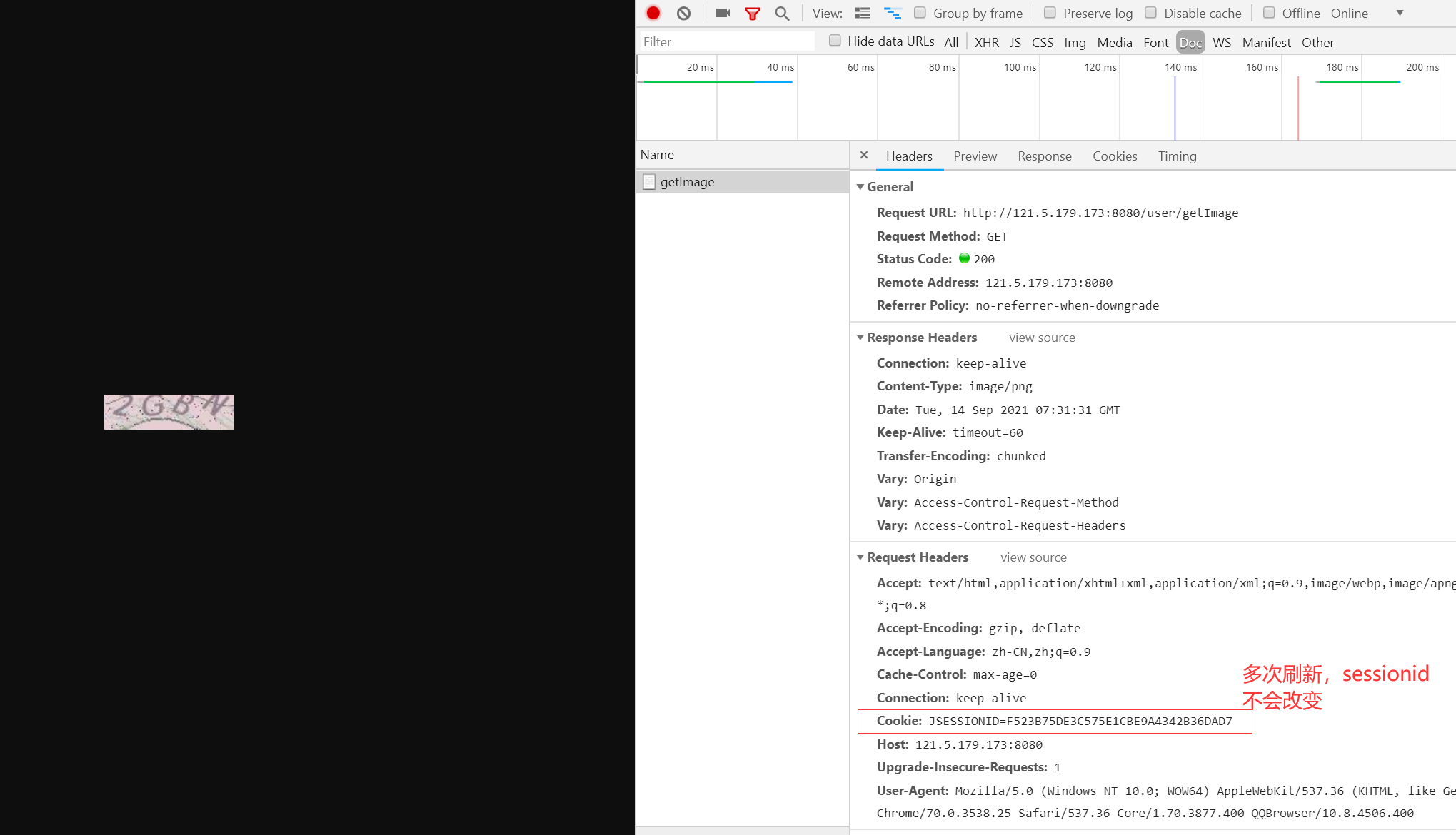
Task: Click view source next to Request Headers
Action: click(1033, 557)
